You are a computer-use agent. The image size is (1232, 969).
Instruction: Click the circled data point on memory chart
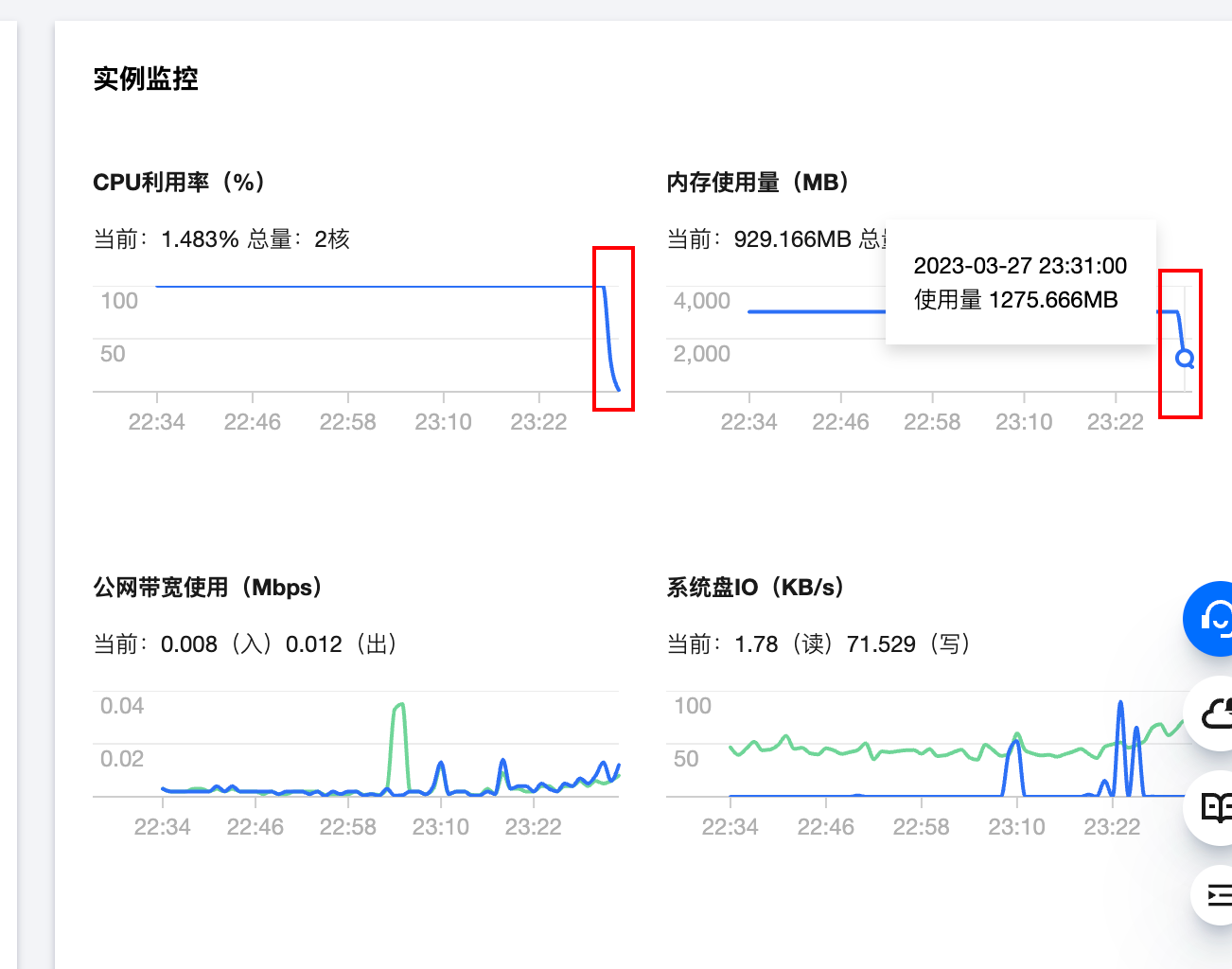coord(1184,359)
